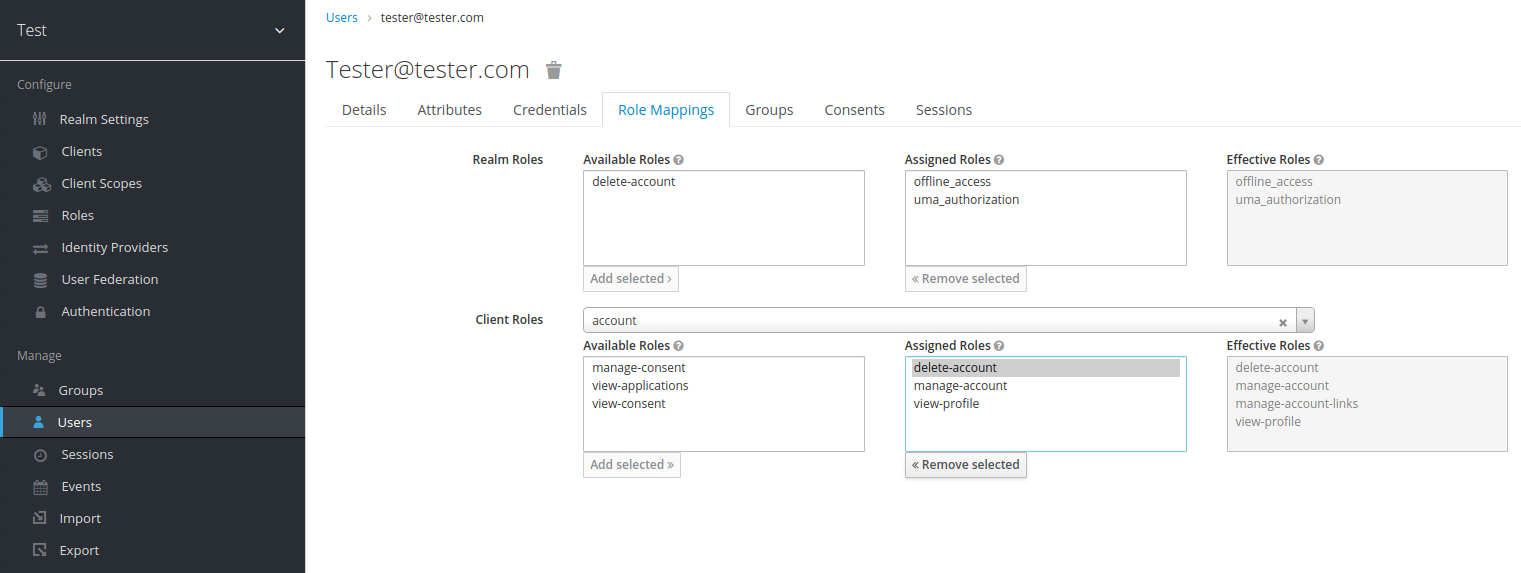Open the Consents tab
The width and height of the screenshot is (1521, 573).
(854, 110)
